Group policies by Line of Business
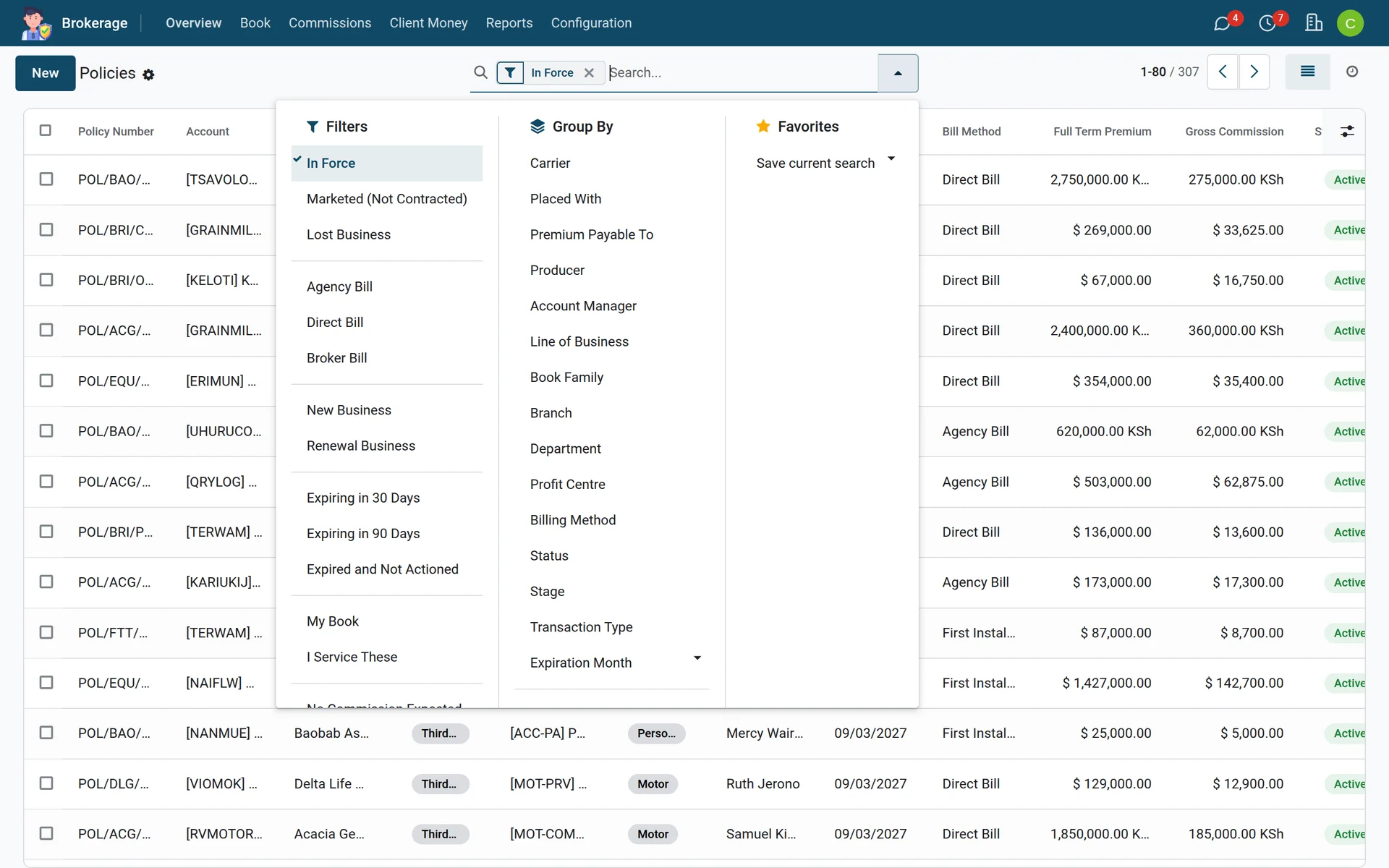Image resolution: width=1389 pixels, height=868 pixels. [611, 341]
